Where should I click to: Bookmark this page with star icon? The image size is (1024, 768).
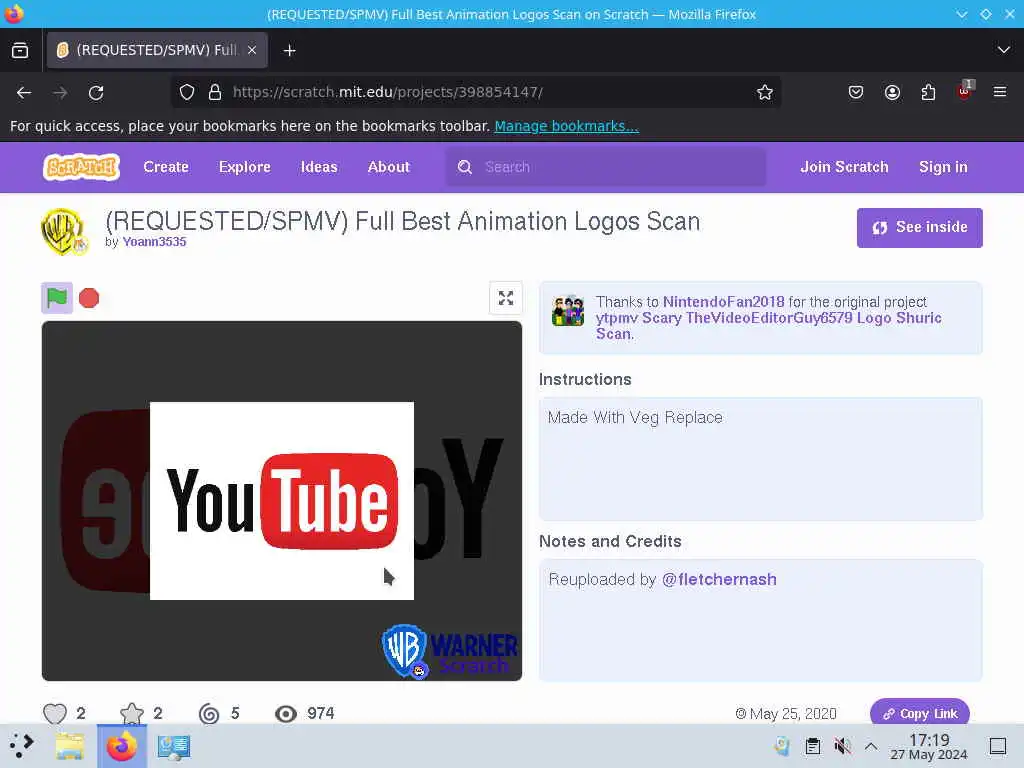click(x=765, y=93)
